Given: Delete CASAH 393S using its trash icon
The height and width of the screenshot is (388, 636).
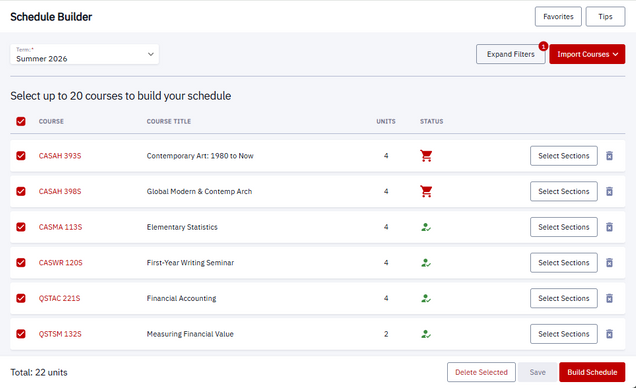Looking at the screenshot, I should (609, 156).
